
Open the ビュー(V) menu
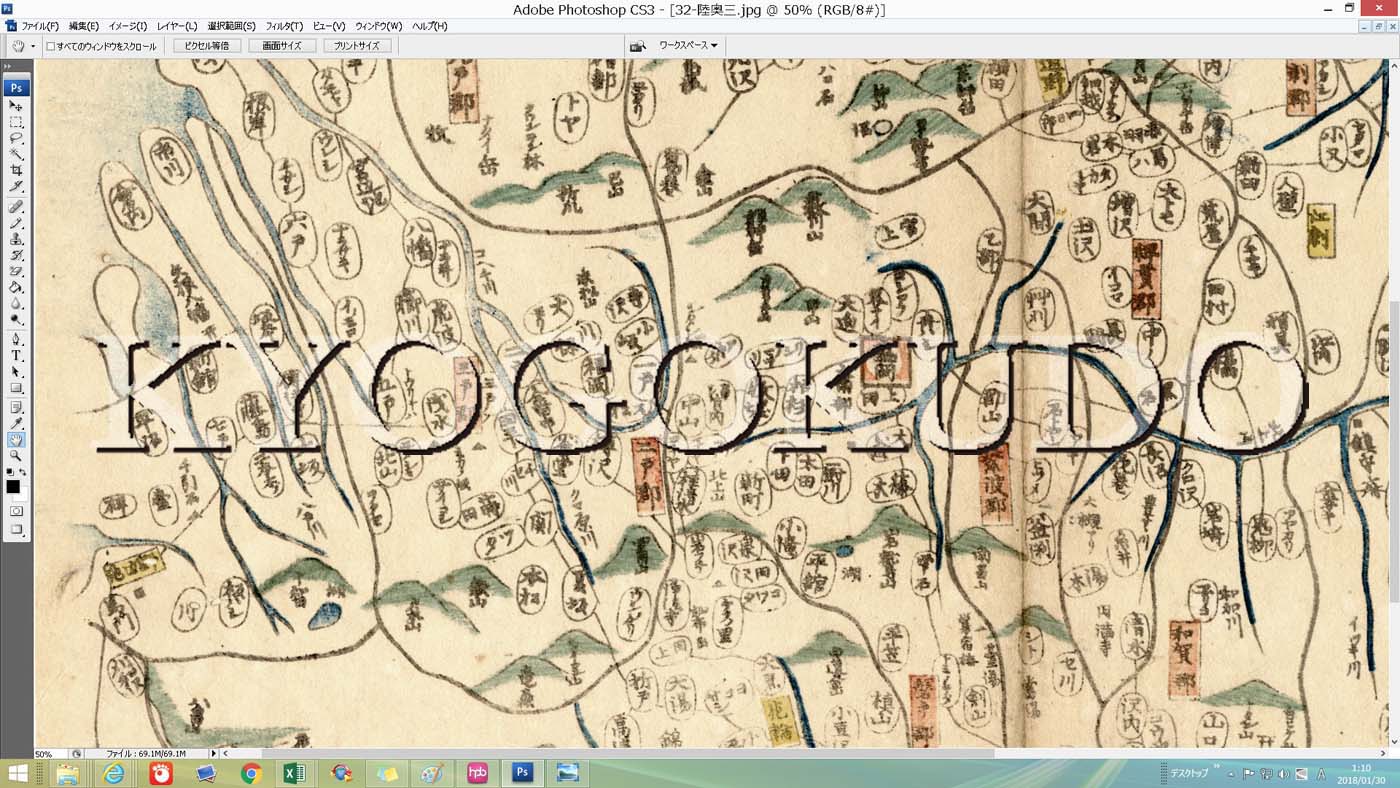tap(329, 26)
